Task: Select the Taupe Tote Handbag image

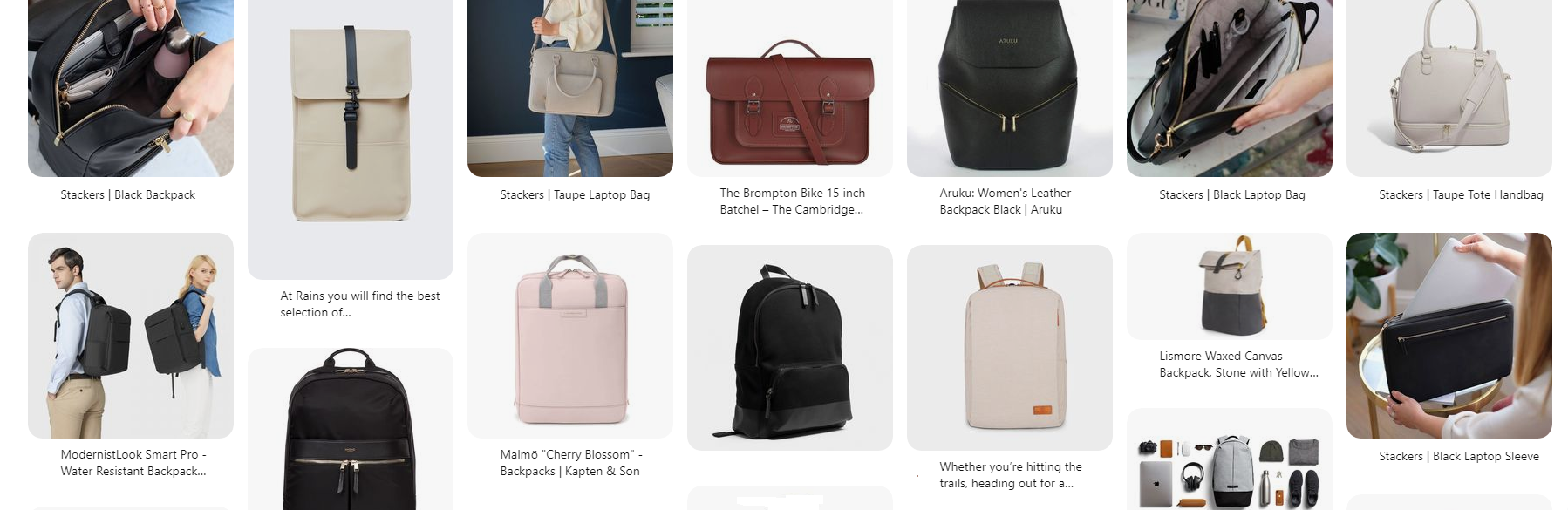Action: tap(1449, 88)
